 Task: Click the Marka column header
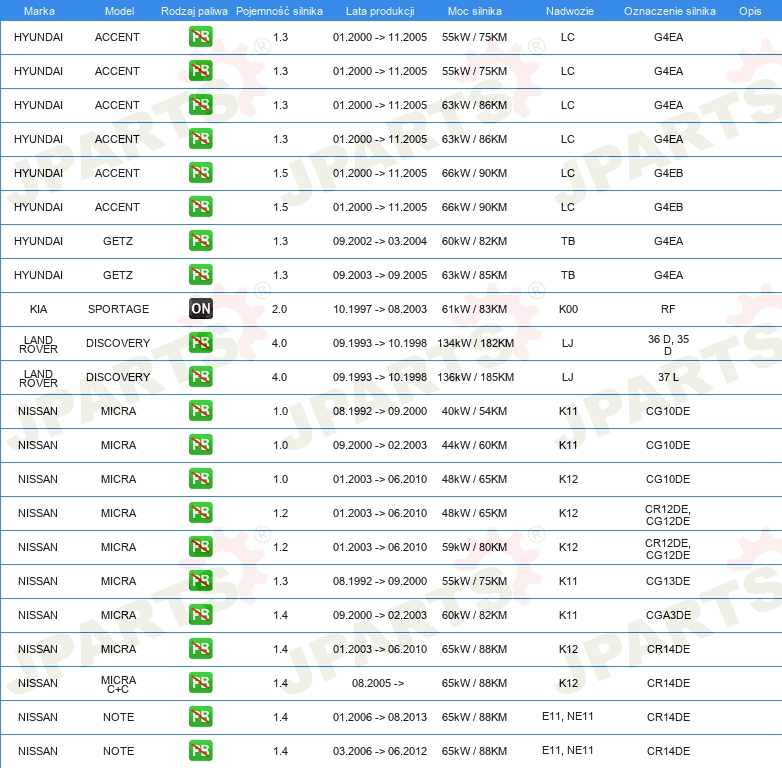pyautogui.click(x=39, y=11)
